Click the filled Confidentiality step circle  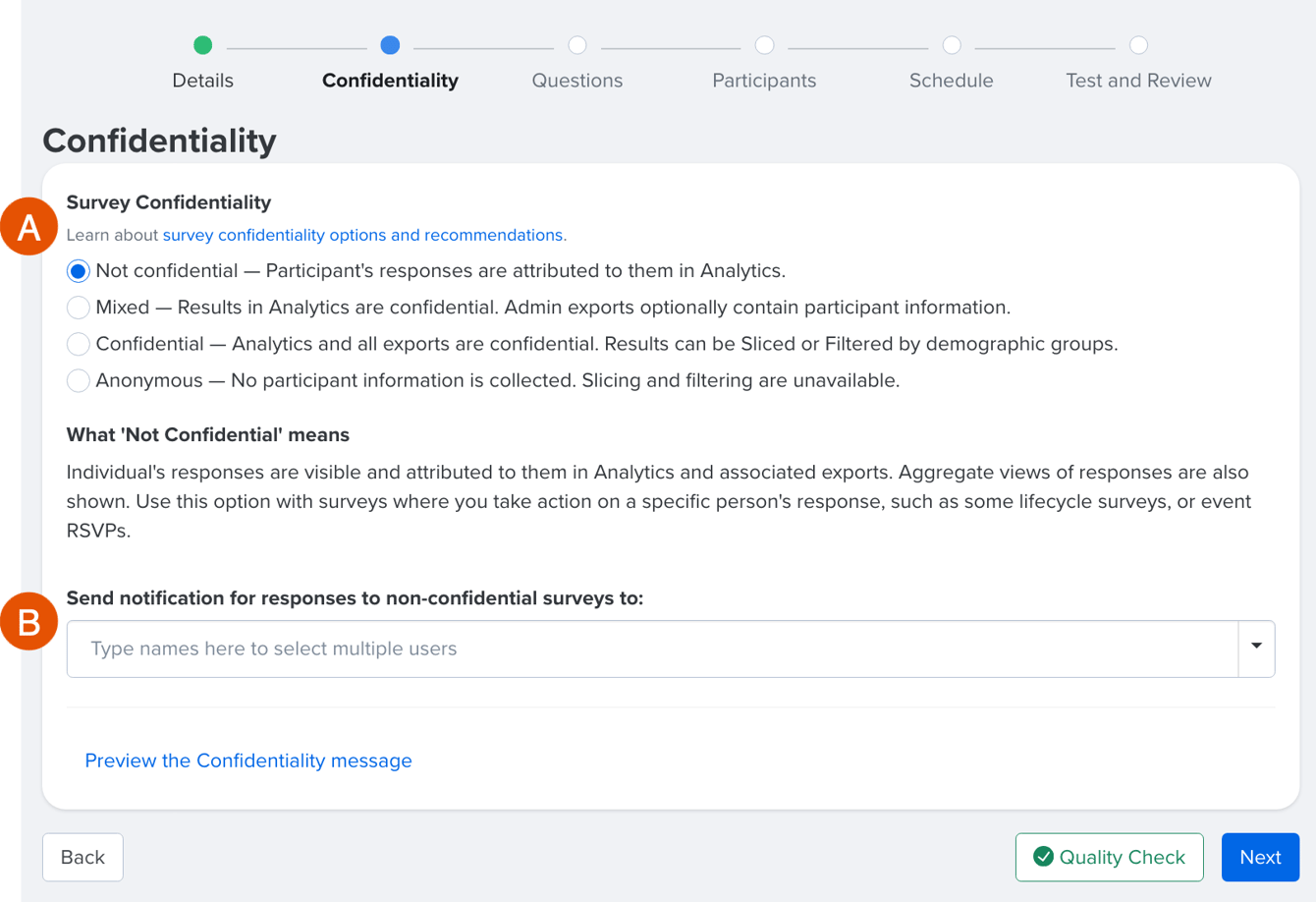pos(390,44)
